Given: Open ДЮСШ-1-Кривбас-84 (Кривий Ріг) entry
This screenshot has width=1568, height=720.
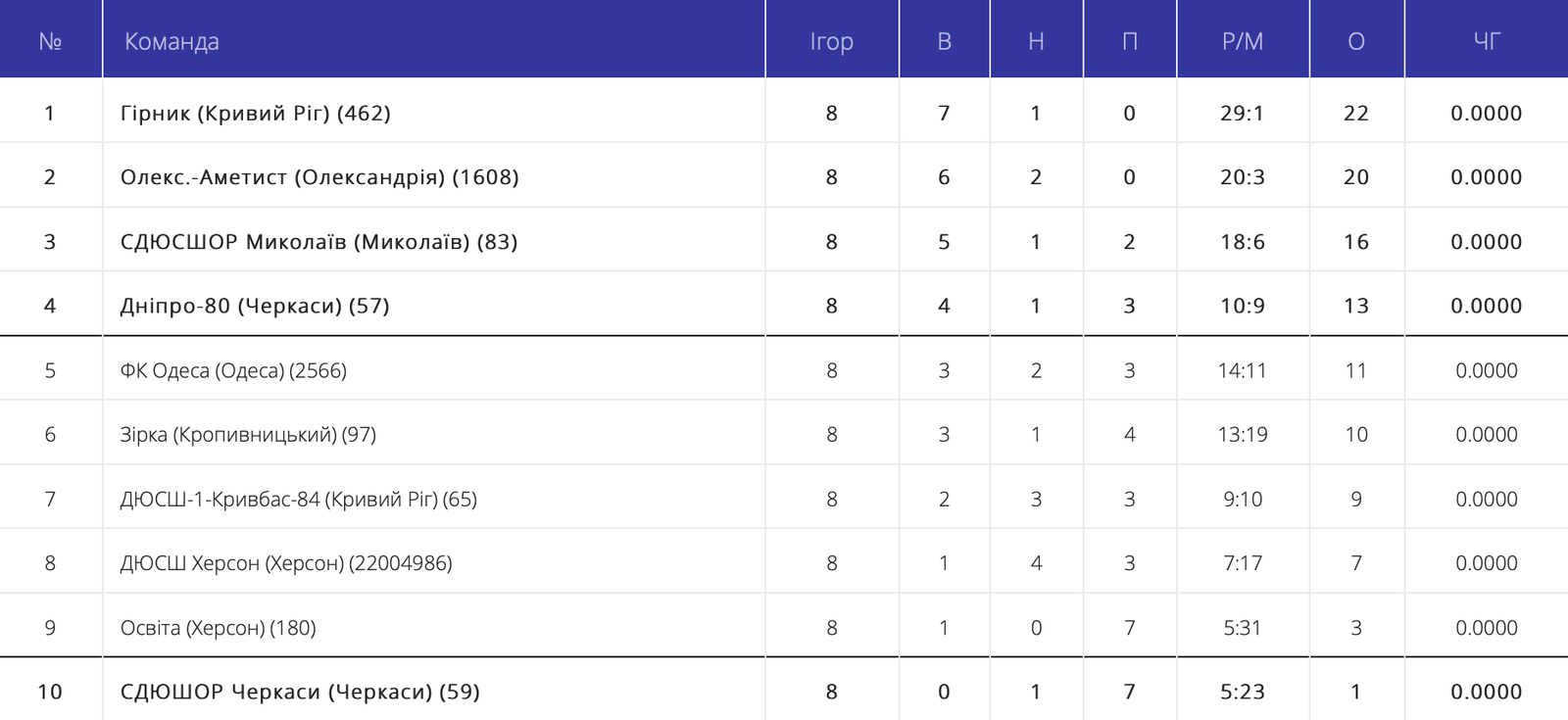Looking at the screenshot, I should click(x=299, y=499).
